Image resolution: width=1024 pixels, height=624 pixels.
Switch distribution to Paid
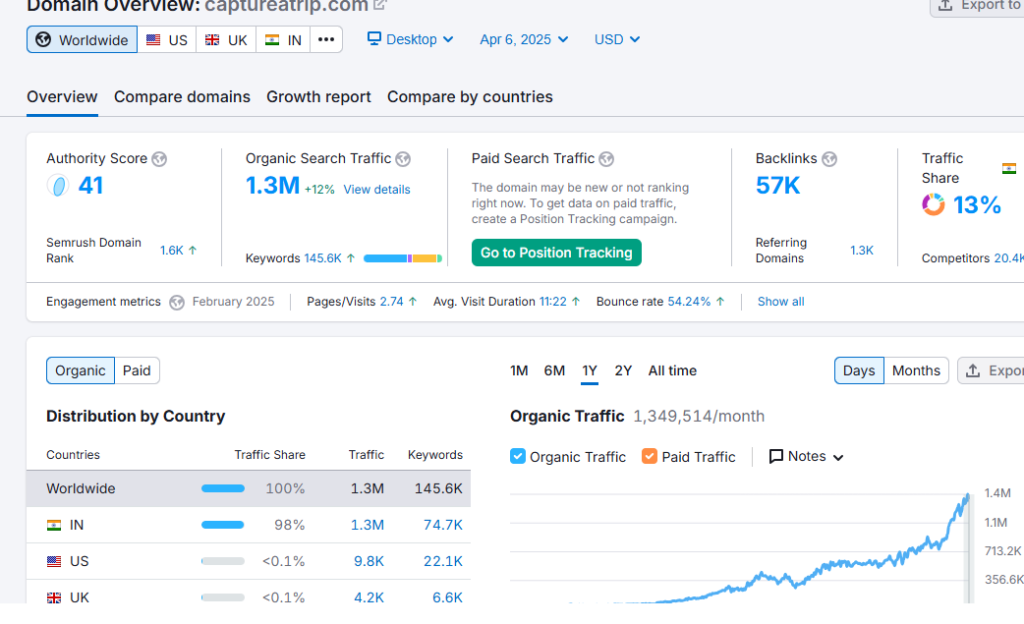click(x=136, y=371)
